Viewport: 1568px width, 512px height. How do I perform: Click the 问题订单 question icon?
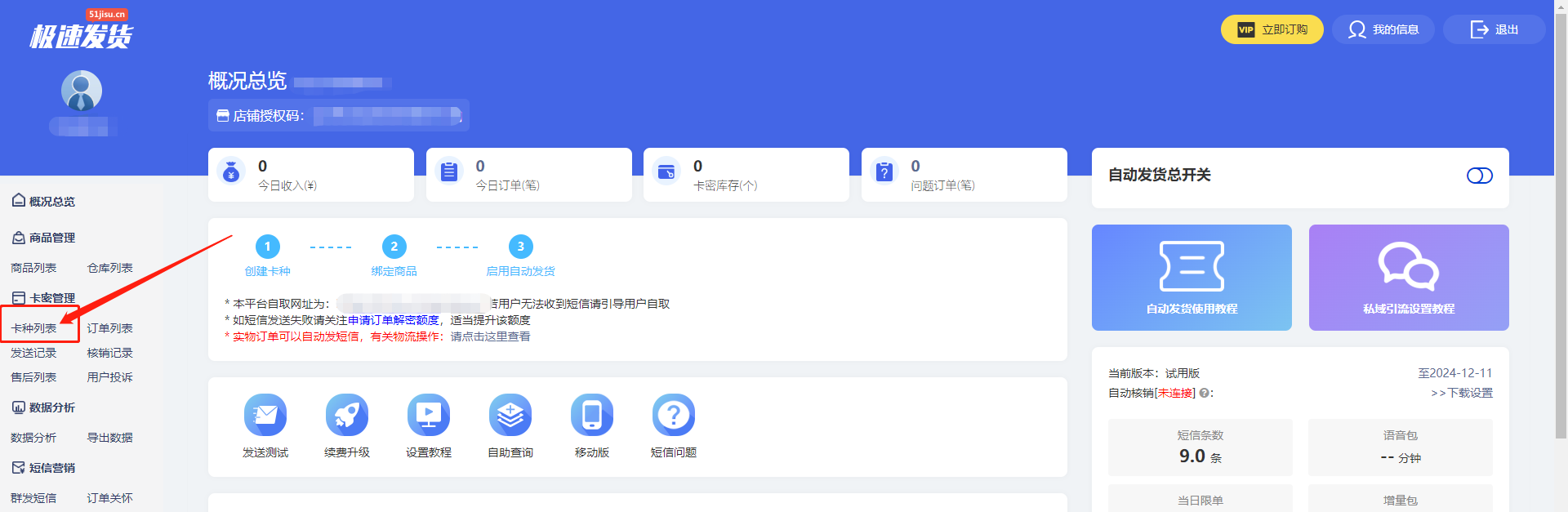pyautogui.click(x=884, y=172)
